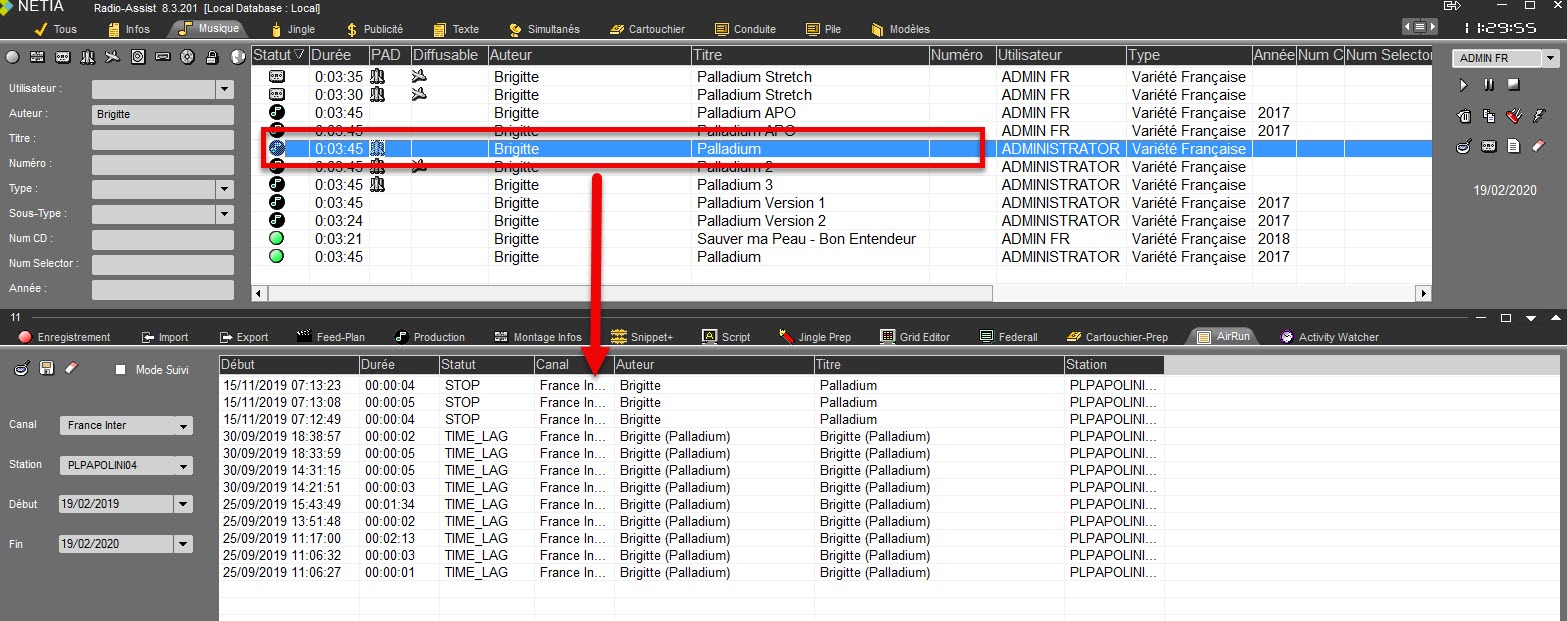Click the floppy disk save icon in AirRun

click(x=46, y=369)
